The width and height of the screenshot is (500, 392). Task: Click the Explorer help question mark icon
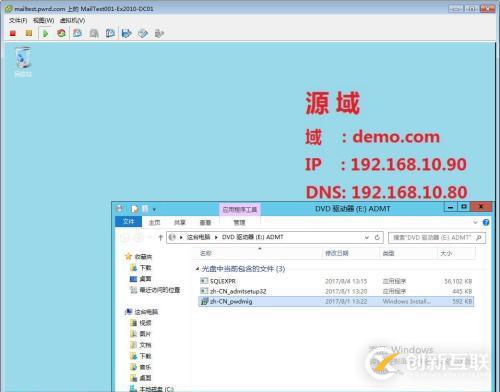click(x=486, y=222)
